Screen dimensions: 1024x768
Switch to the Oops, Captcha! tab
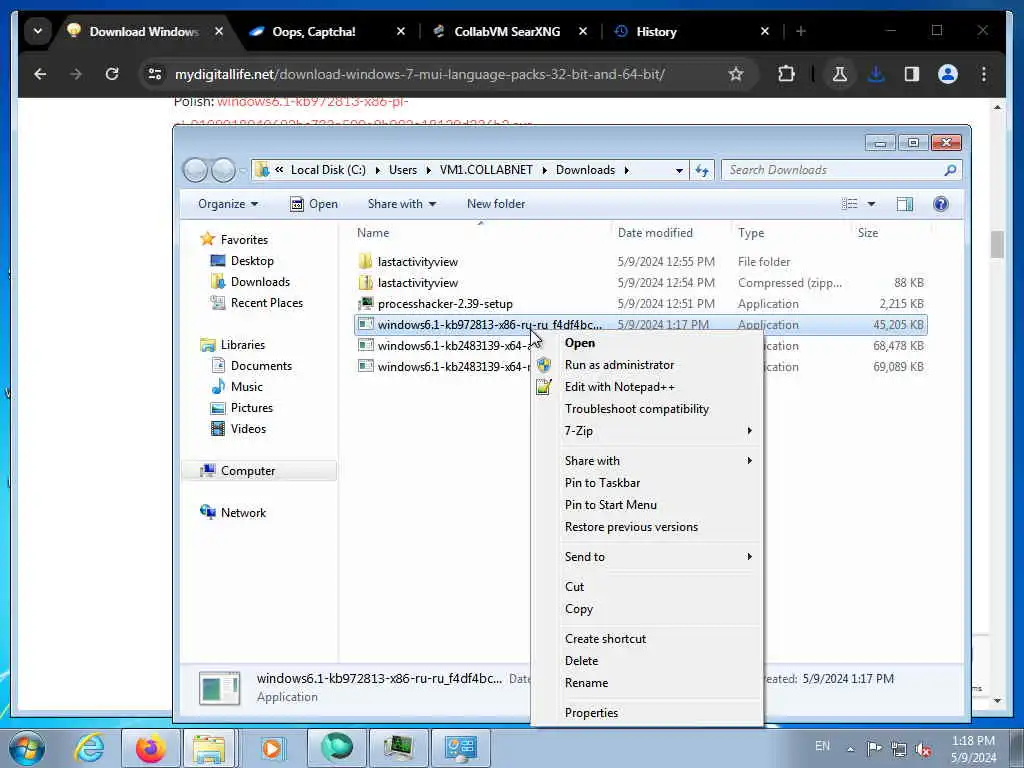click(313, 31)
